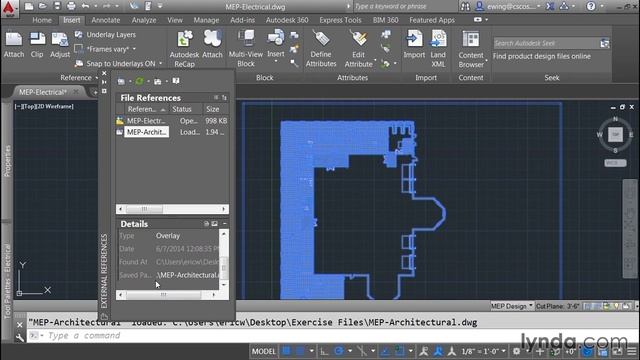This screenshot has height=360, width=640.
Task: Open the MEP Design workspace dropdown
Action: pyautogui.click(x=512, y=306)
